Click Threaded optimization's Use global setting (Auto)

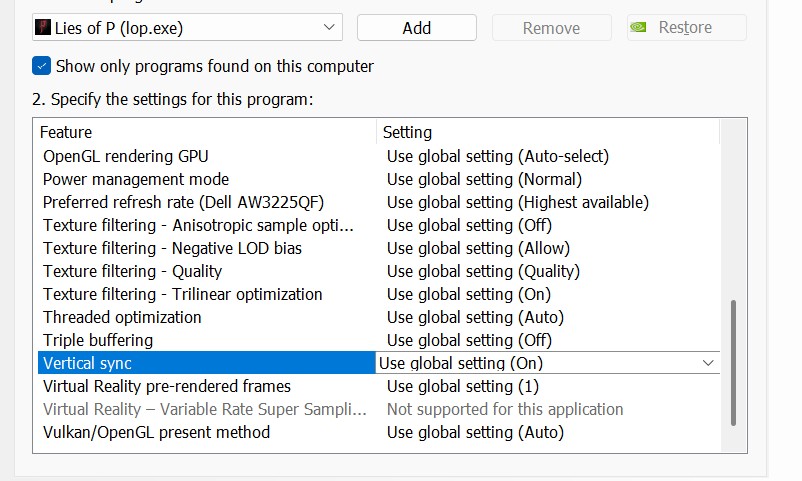(475, 317)
